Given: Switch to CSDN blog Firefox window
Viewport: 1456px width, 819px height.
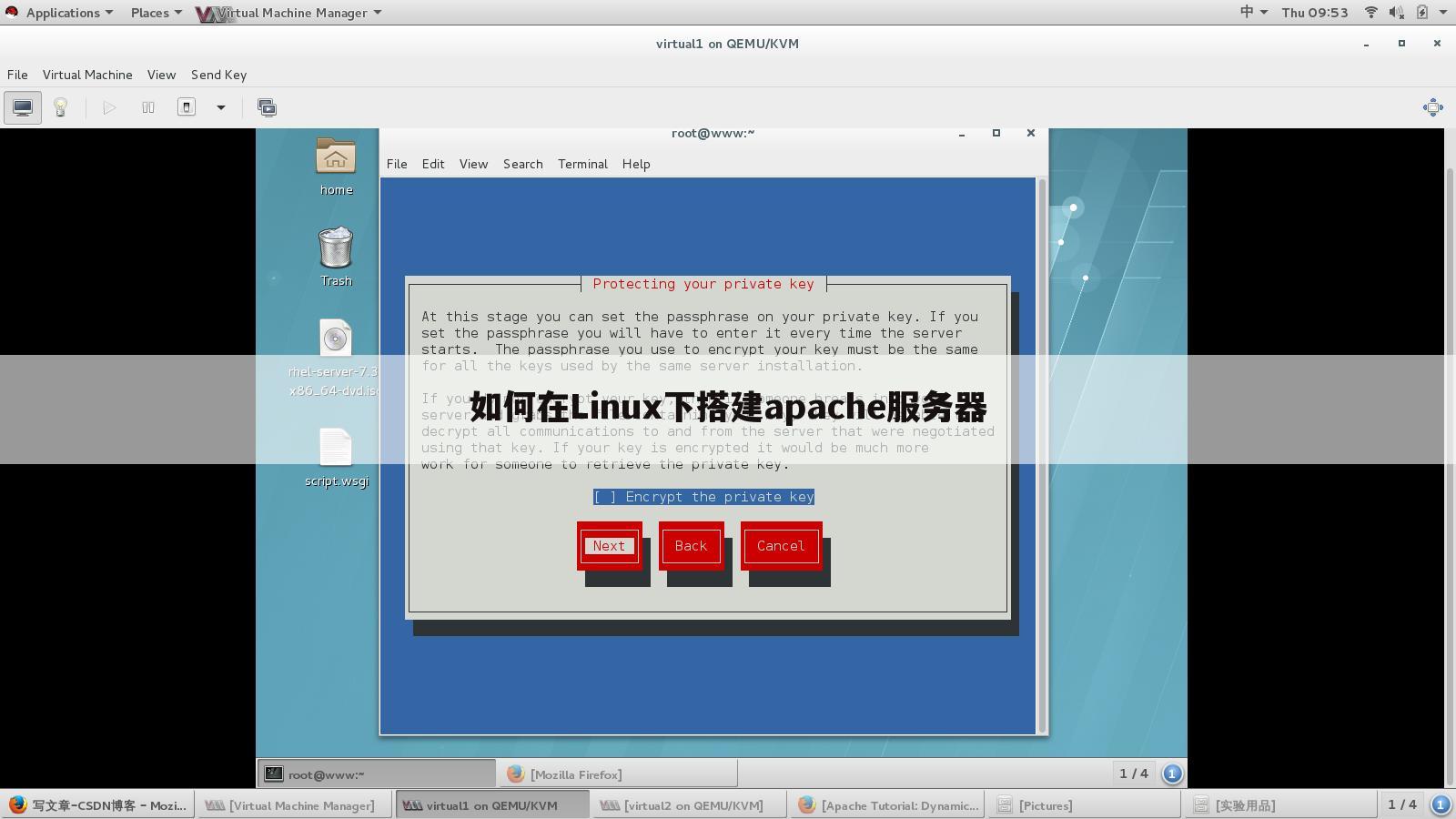Looking at the screenshot, I should [x=98, y=805].
